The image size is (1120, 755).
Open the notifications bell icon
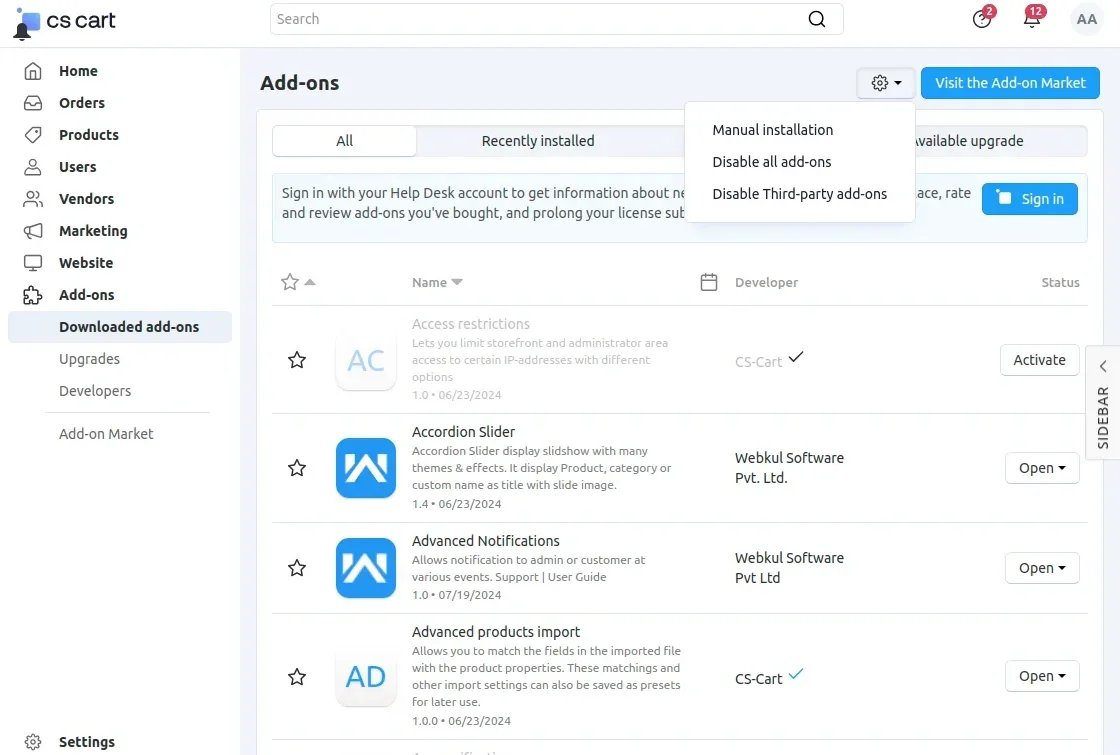click(1032, 19)
